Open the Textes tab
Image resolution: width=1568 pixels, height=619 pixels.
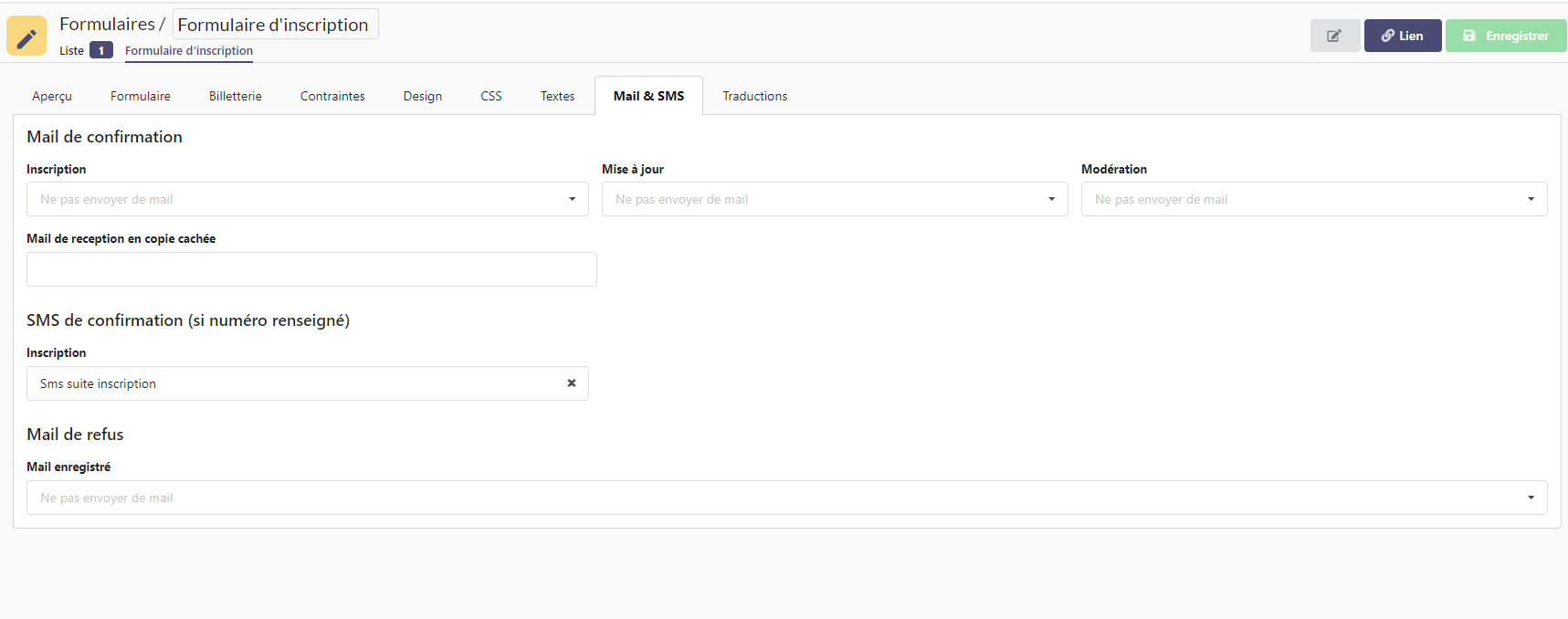click(x=557, y=96)
